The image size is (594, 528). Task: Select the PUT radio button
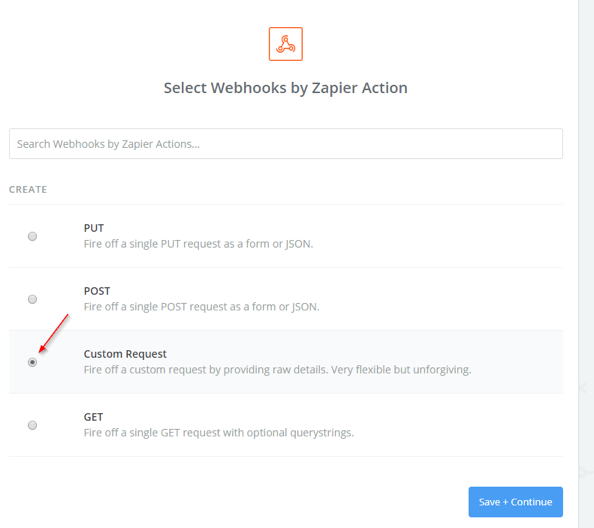(33, 236)
